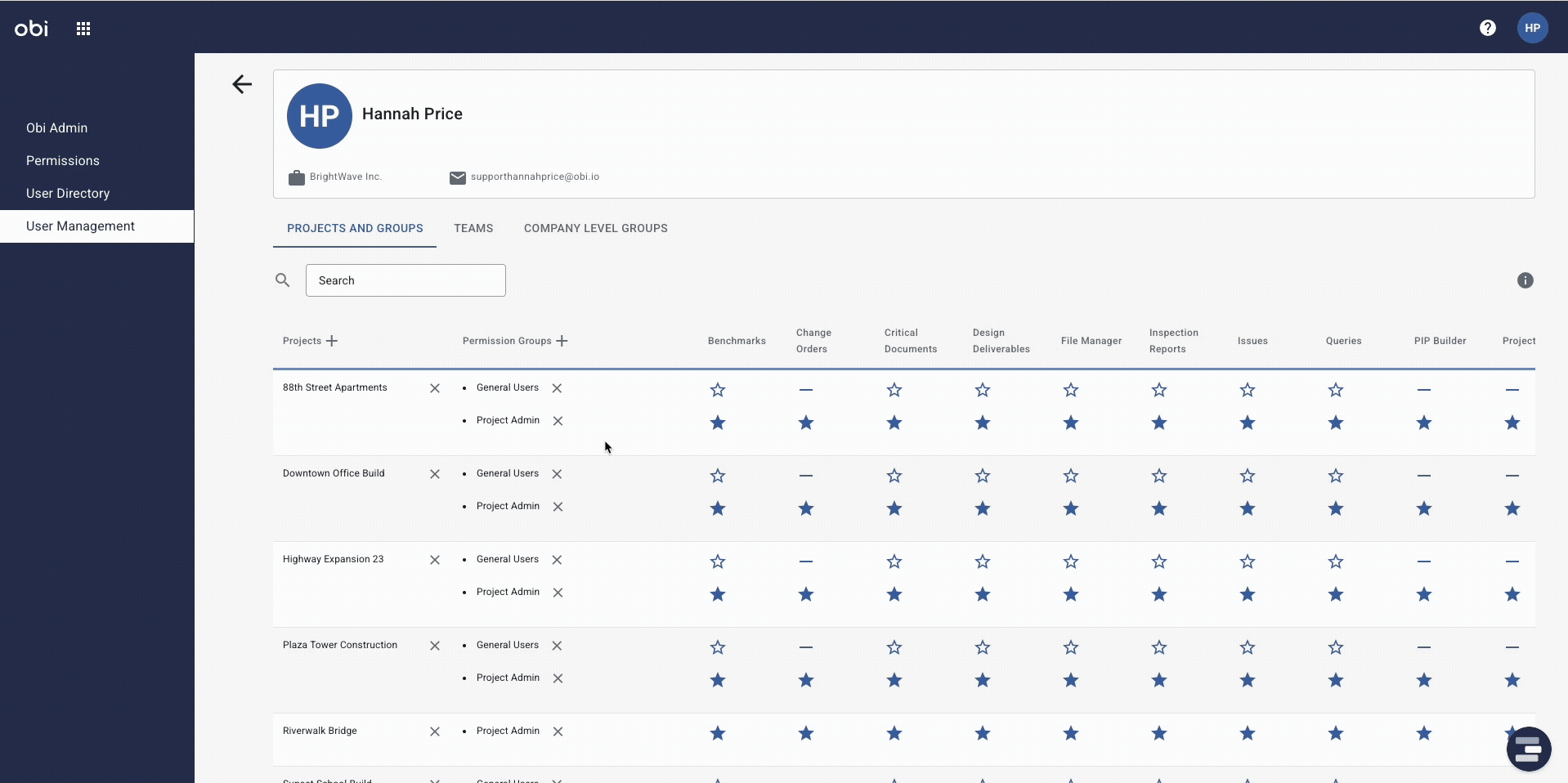Screen dimensions: 1568x783
Task: Click Highway Expansion Project Admin Queries star
Action: coord(1336,594)
